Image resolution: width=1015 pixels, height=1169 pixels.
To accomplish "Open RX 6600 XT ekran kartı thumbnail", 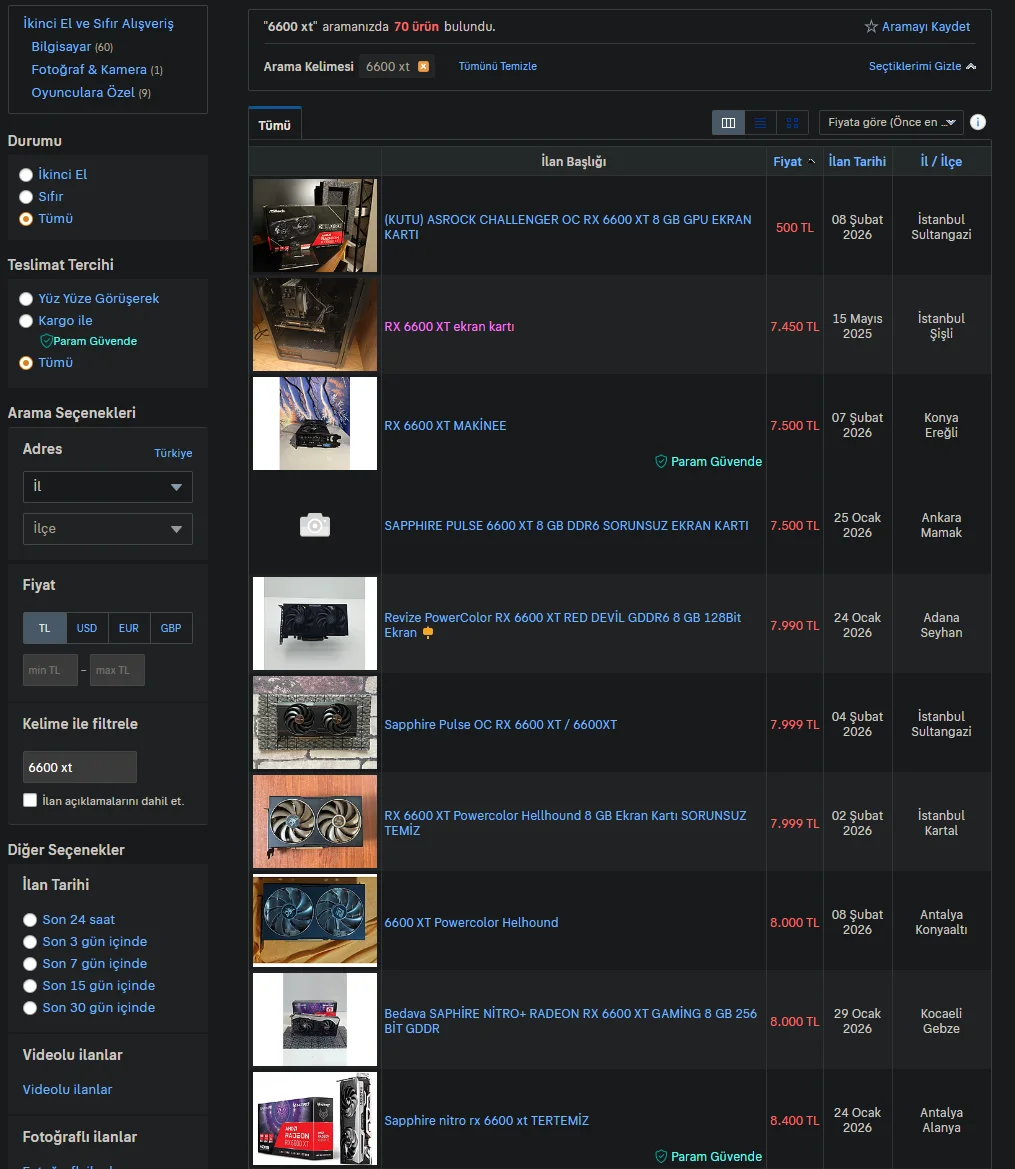I will click(315, 324).
